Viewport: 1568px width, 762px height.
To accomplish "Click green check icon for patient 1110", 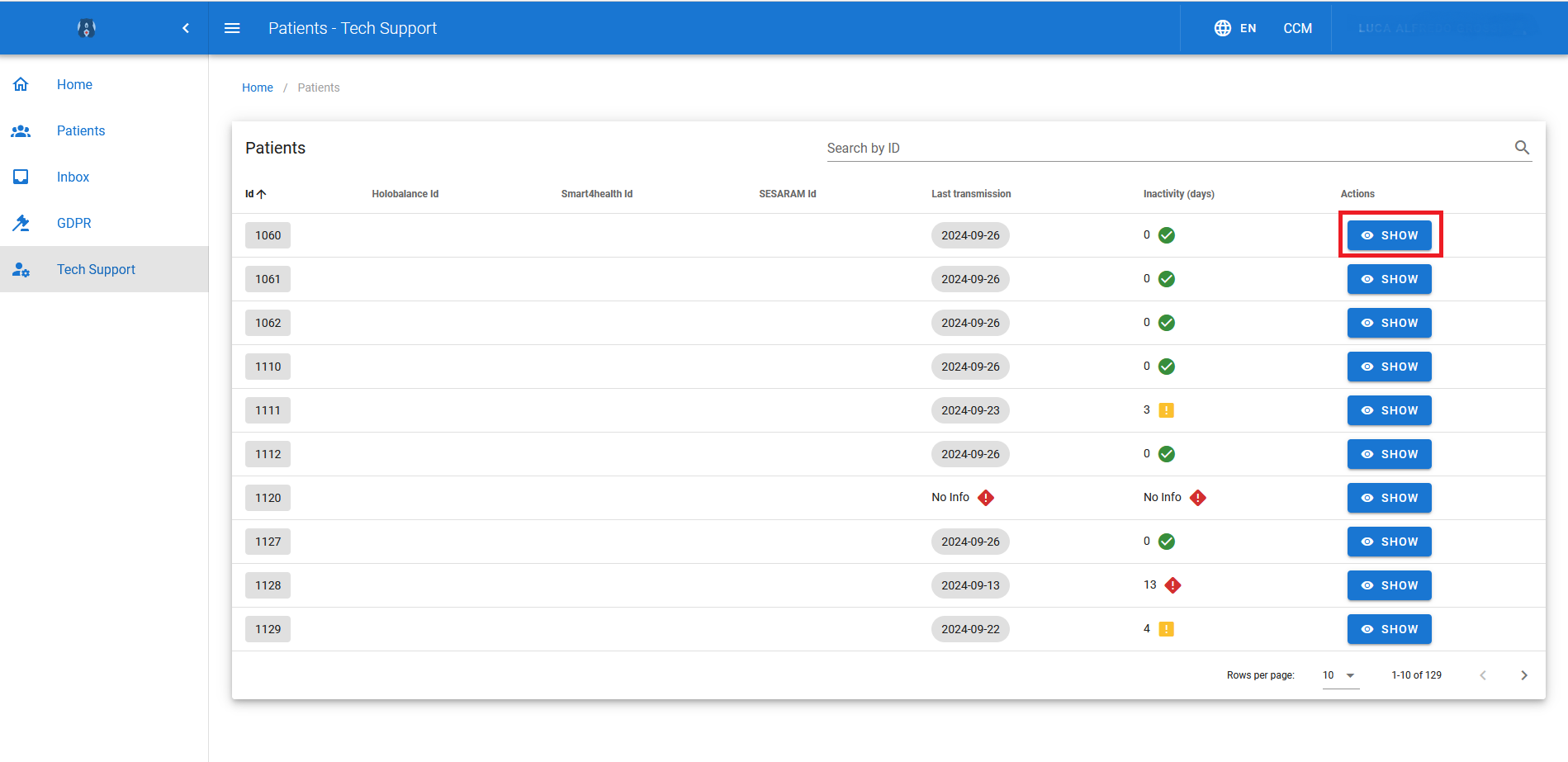I will [x=1167, y=367].
